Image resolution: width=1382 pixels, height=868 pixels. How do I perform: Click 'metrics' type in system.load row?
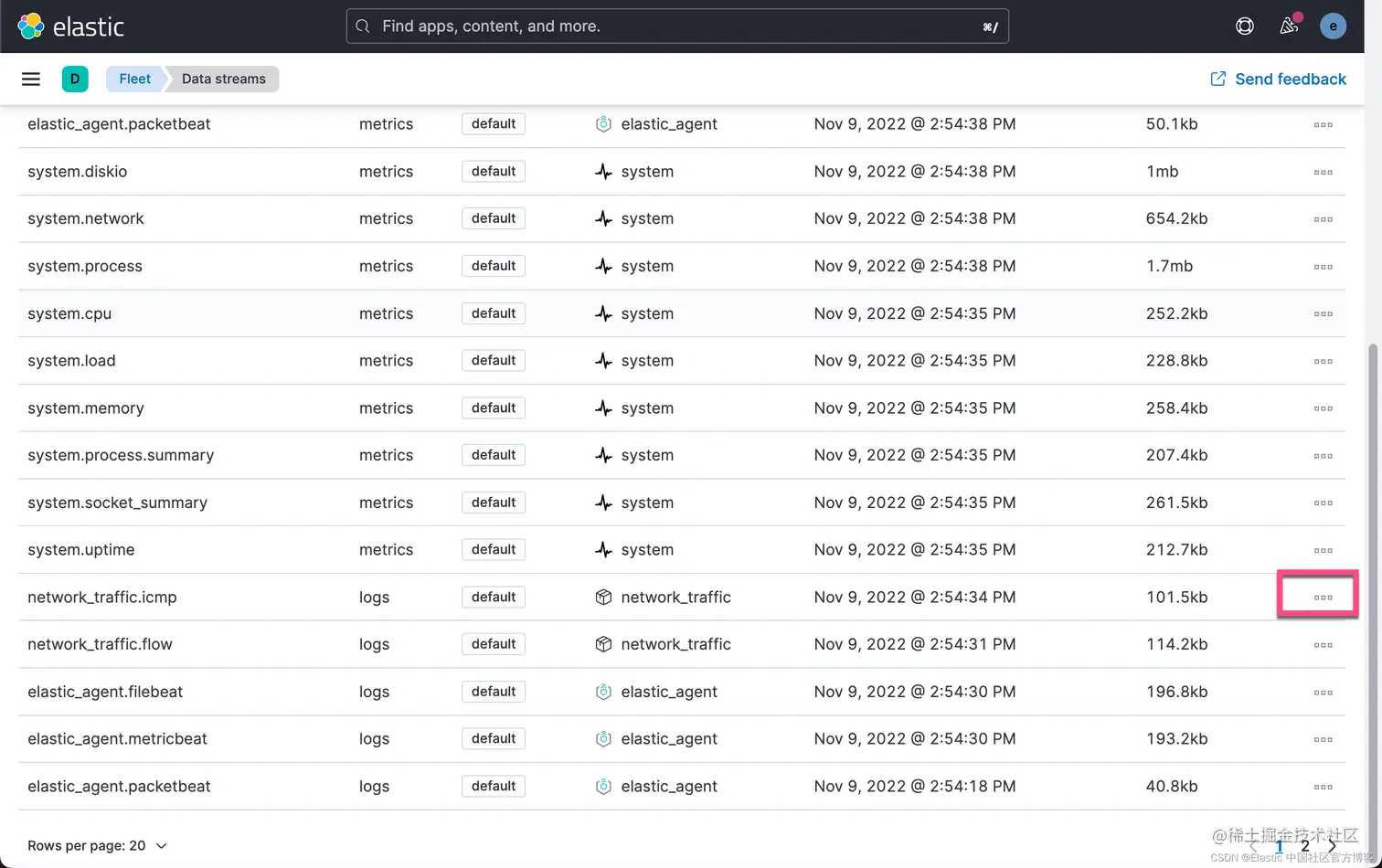pyautogui.click(x=386, y=360)
